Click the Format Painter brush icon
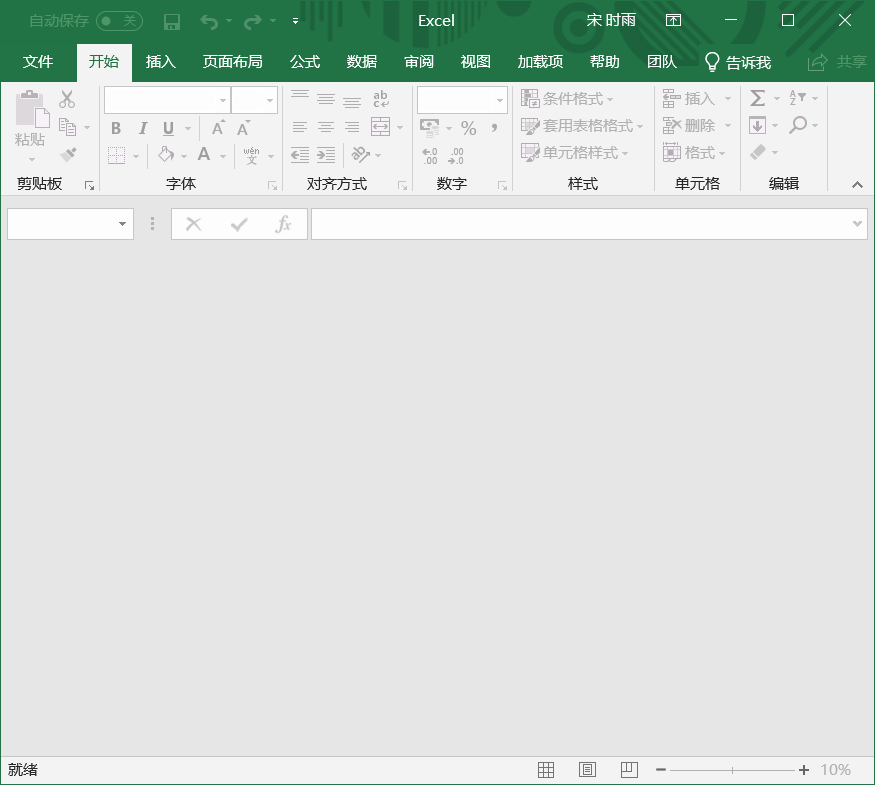This screenshot has height=785, width=875. (68, 154)
